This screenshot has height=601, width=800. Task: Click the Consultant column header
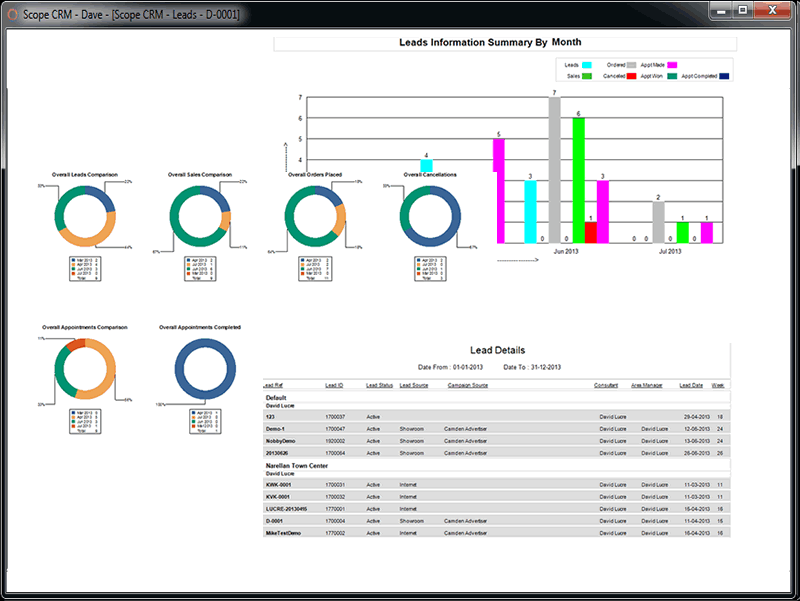click(606, 385)
